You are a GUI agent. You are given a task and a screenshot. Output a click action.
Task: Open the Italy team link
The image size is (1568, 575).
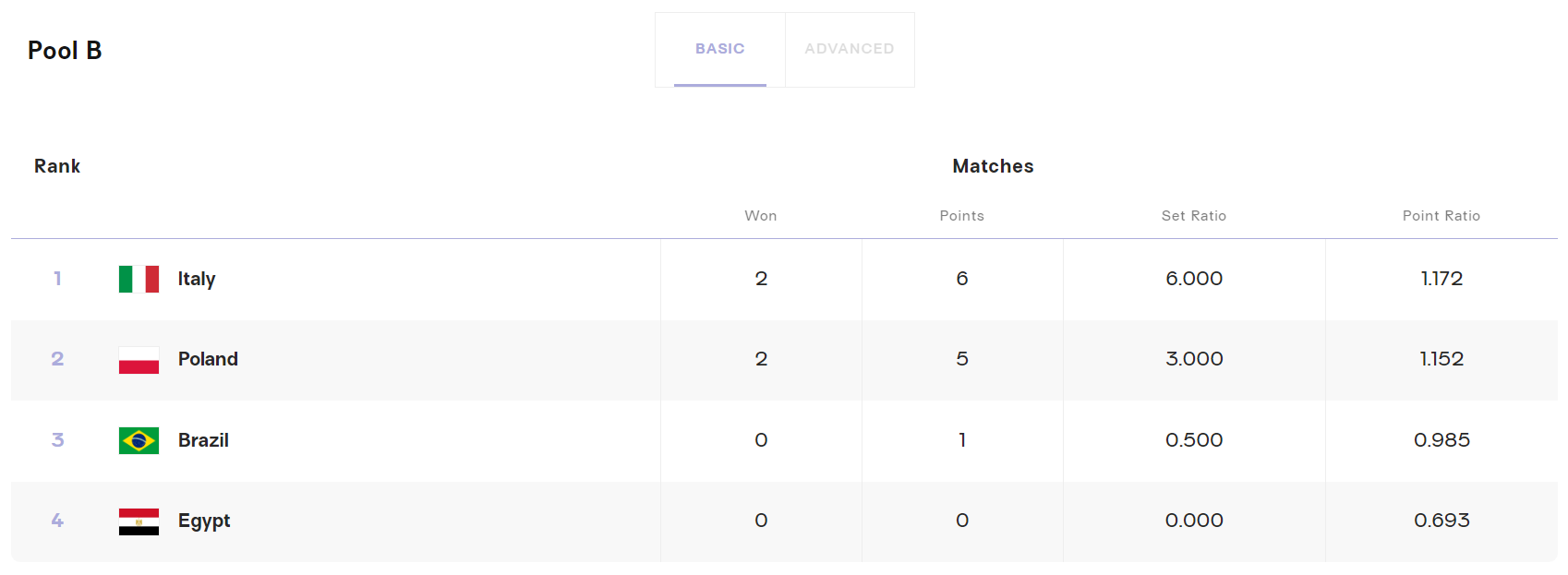197,279
